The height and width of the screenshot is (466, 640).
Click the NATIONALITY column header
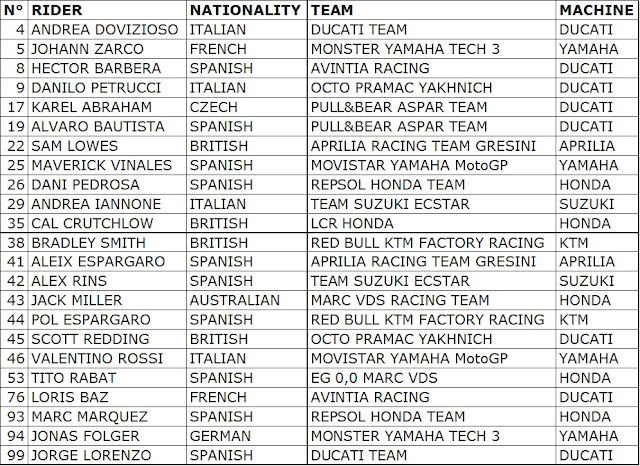click(x=245, y=9)
